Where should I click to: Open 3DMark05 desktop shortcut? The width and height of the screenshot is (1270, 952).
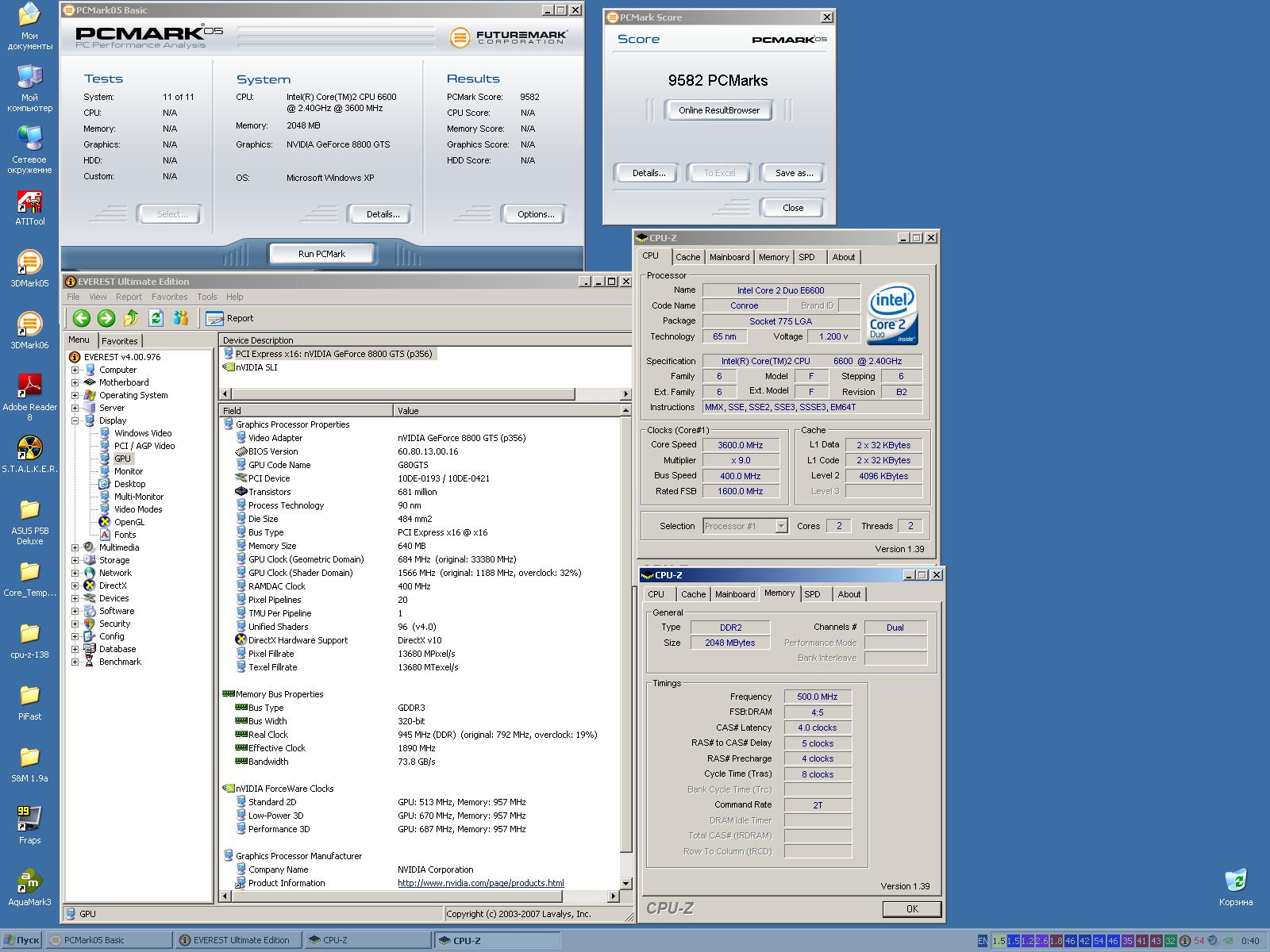coord(29,269)
